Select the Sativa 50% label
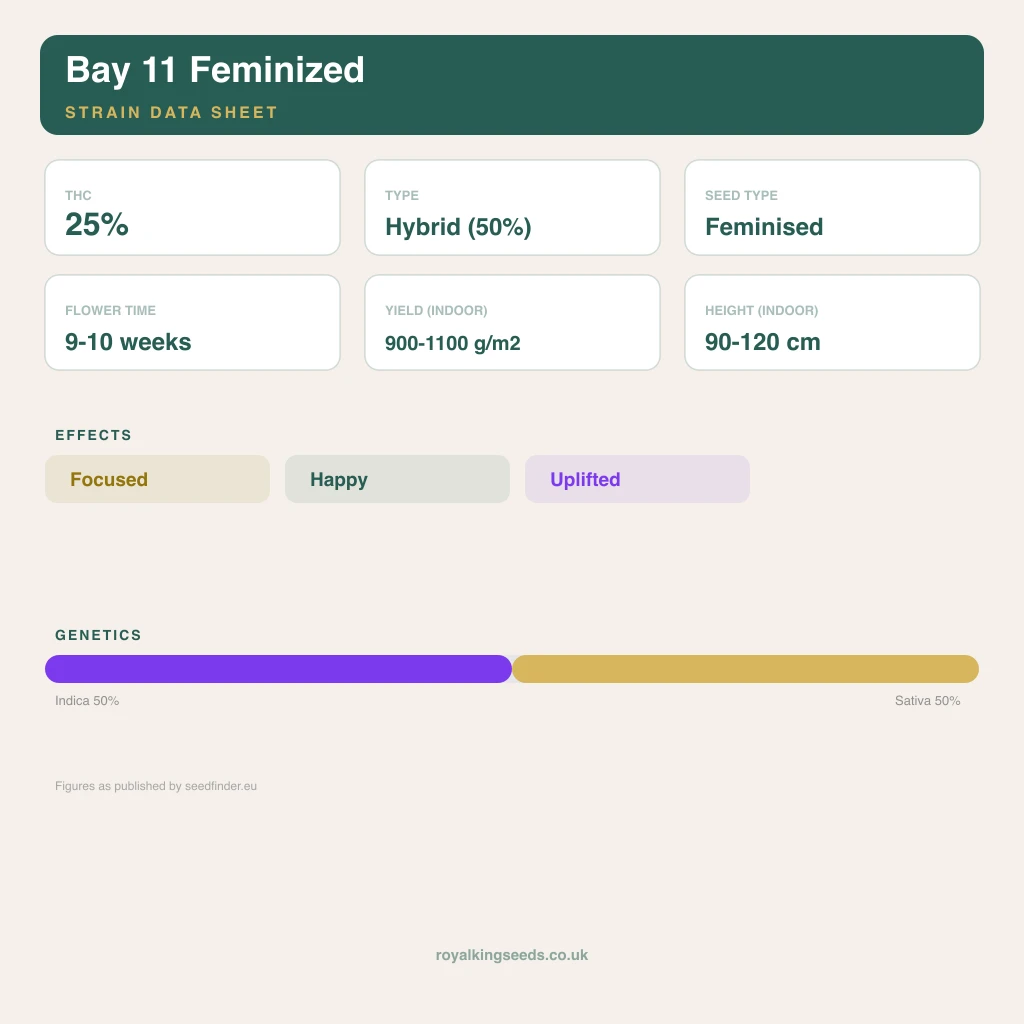Screen dimensions: 1024x1024 pos(927,701)
